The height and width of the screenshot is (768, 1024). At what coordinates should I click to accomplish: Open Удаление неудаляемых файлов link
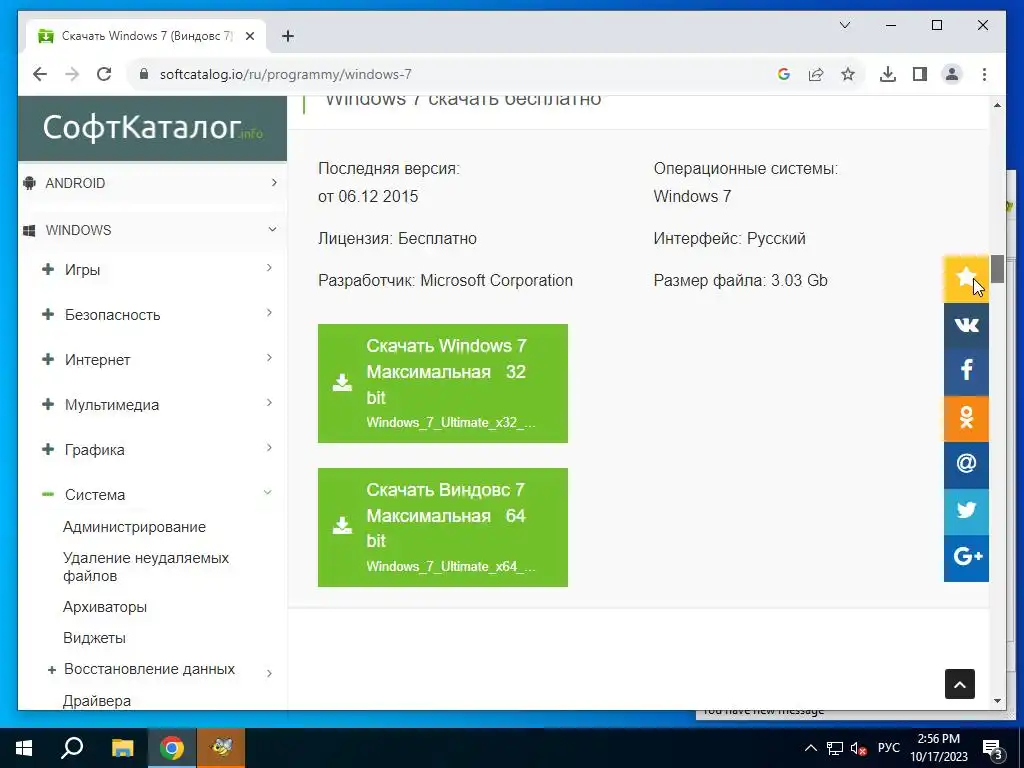point(146,567)
